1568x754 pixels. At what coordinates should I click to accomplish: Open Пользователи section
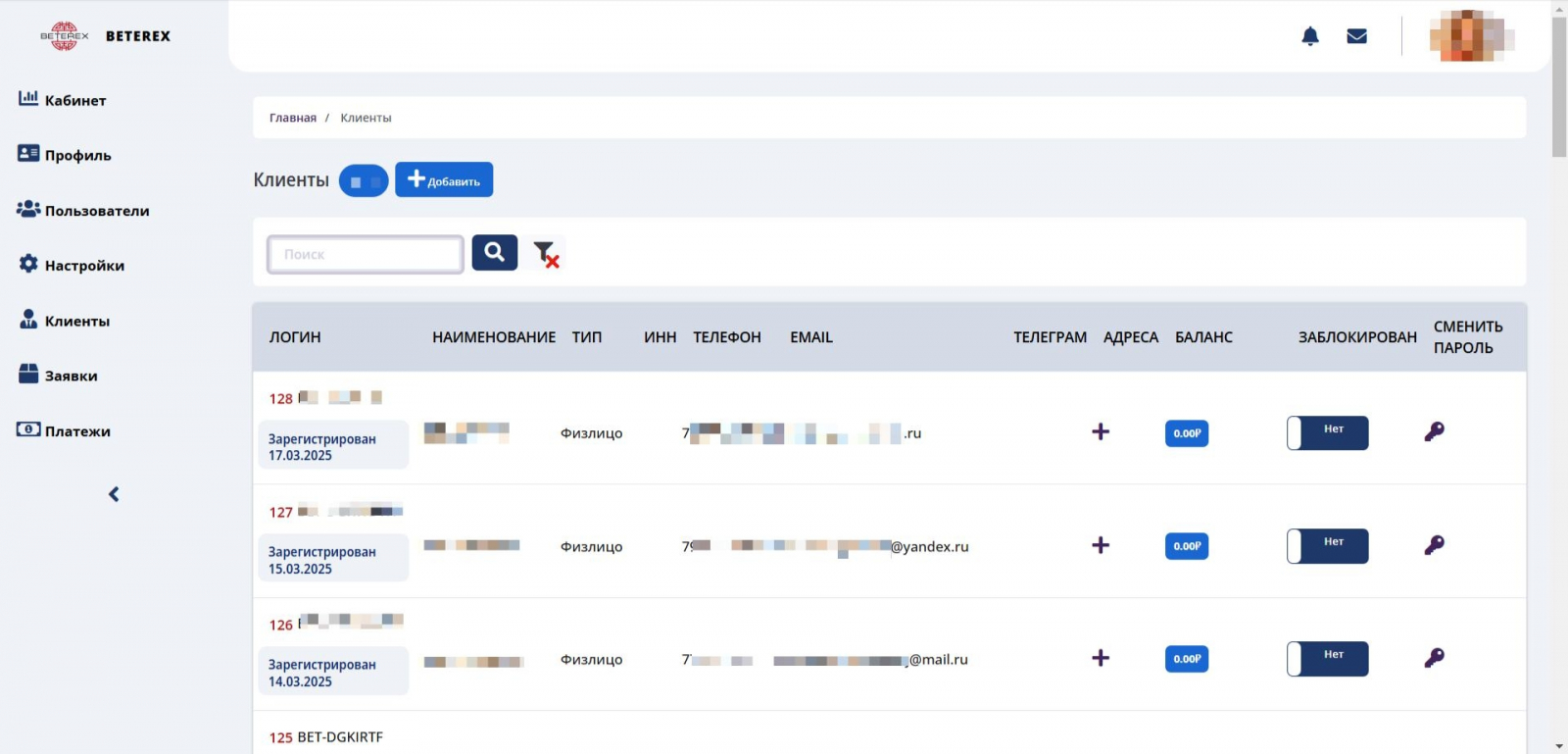[83, 210]
